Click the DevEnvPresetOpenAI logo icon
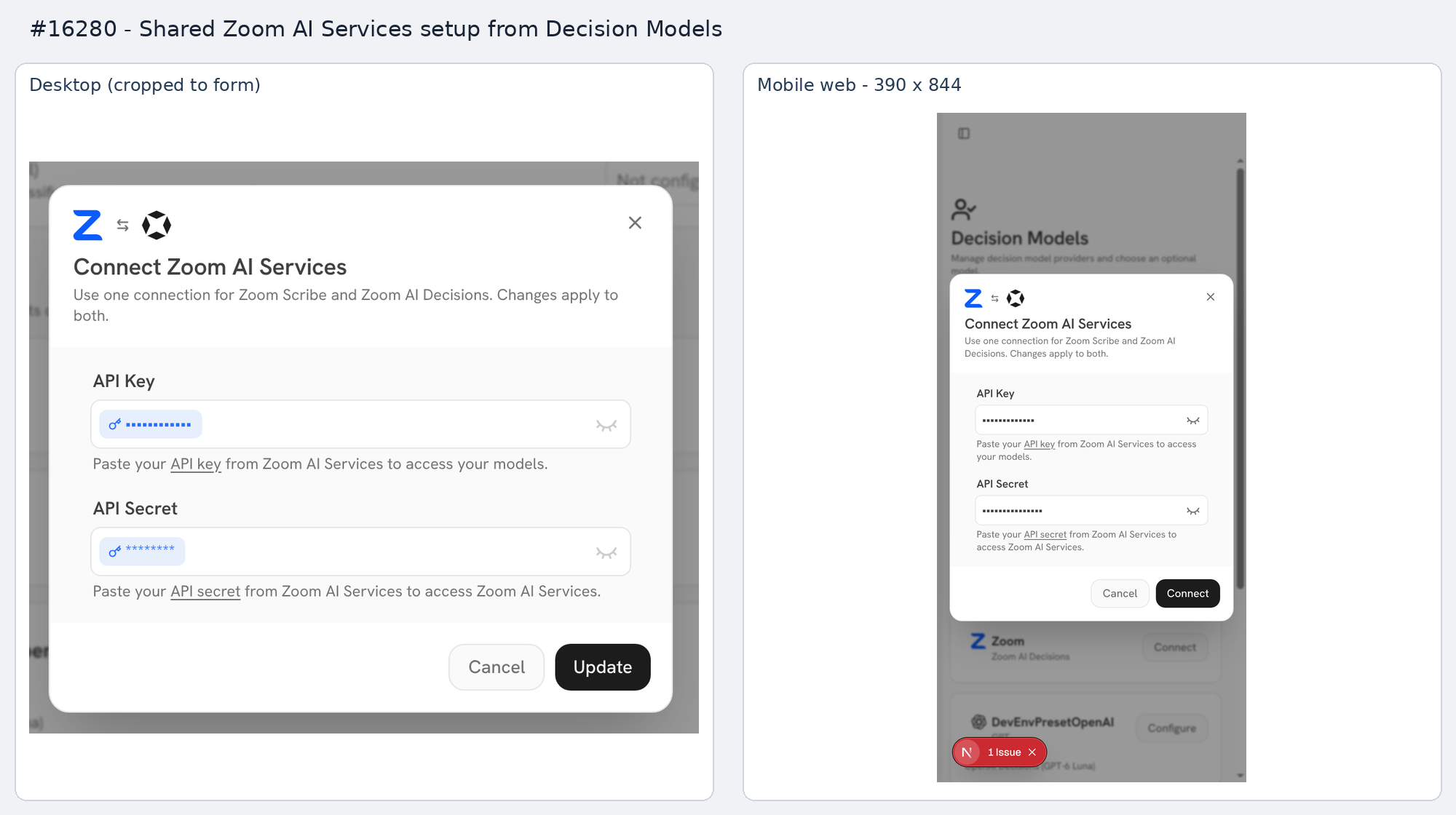This screenshot has height=815, width=1456. coord(978,722)
